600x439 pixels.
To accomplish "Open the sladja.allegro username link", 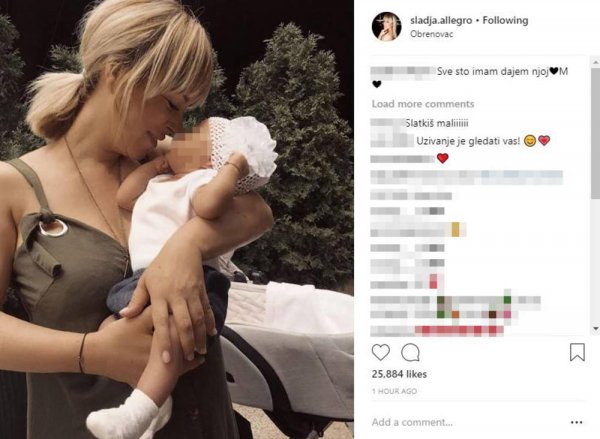I will tap(441, 20).
